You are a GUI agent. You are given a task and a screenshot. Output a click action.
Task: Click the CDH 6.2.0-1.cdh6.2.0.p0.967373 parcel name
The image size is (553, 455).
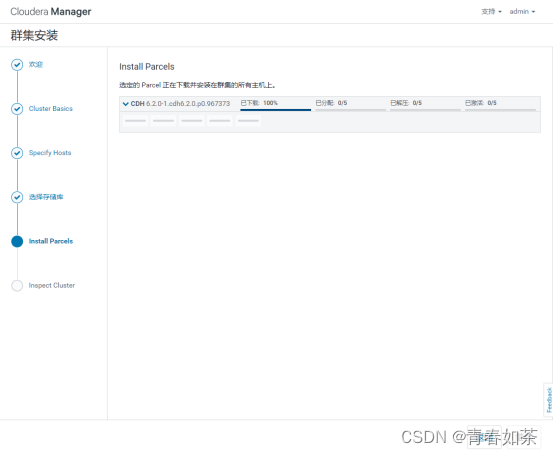[180, 104]
